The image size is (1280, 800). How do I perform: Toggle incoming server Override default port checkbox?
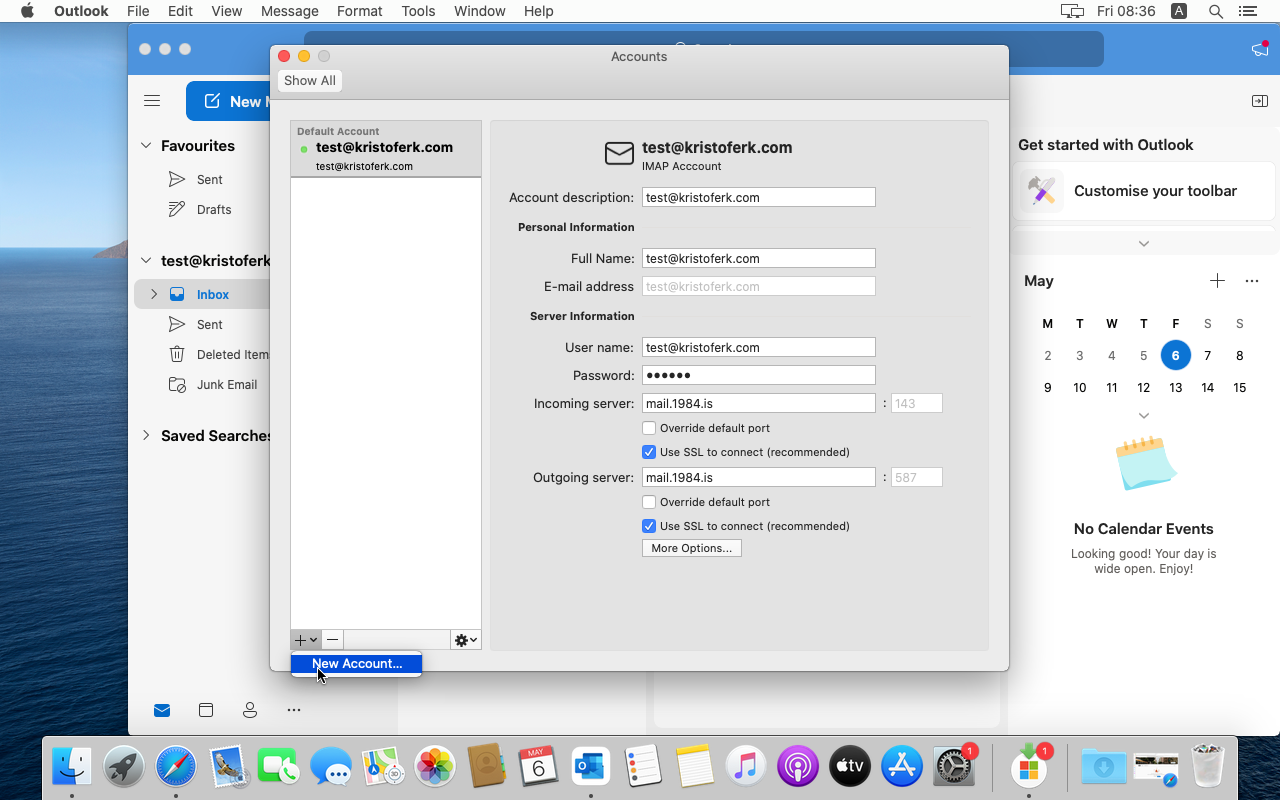pos(649,428)
